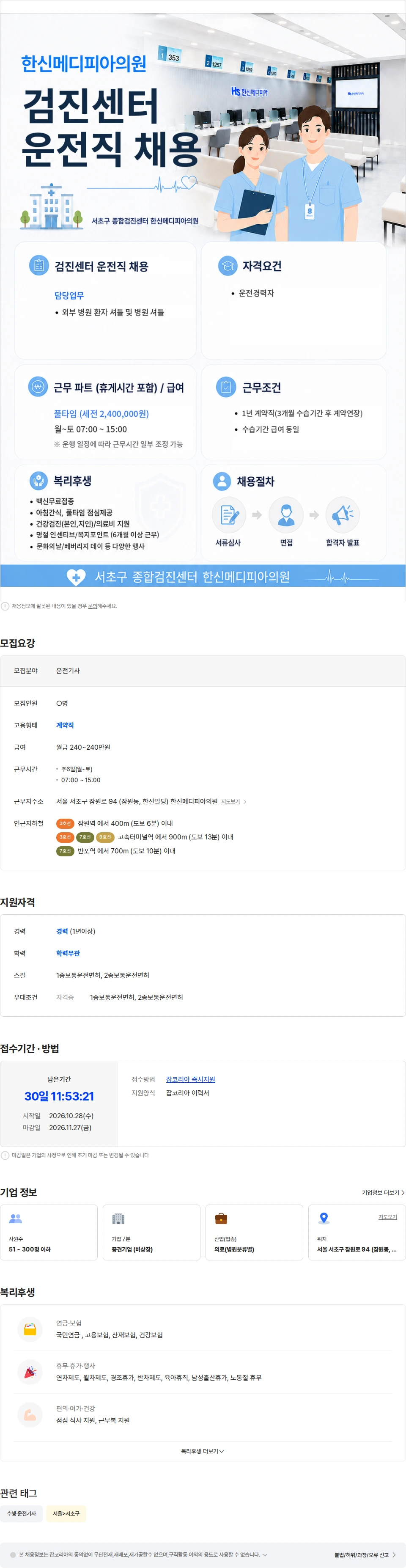The image size is (406, 1568).
Task: Open 잡코리아 즉시지원 link
Action: point(190,1079)
